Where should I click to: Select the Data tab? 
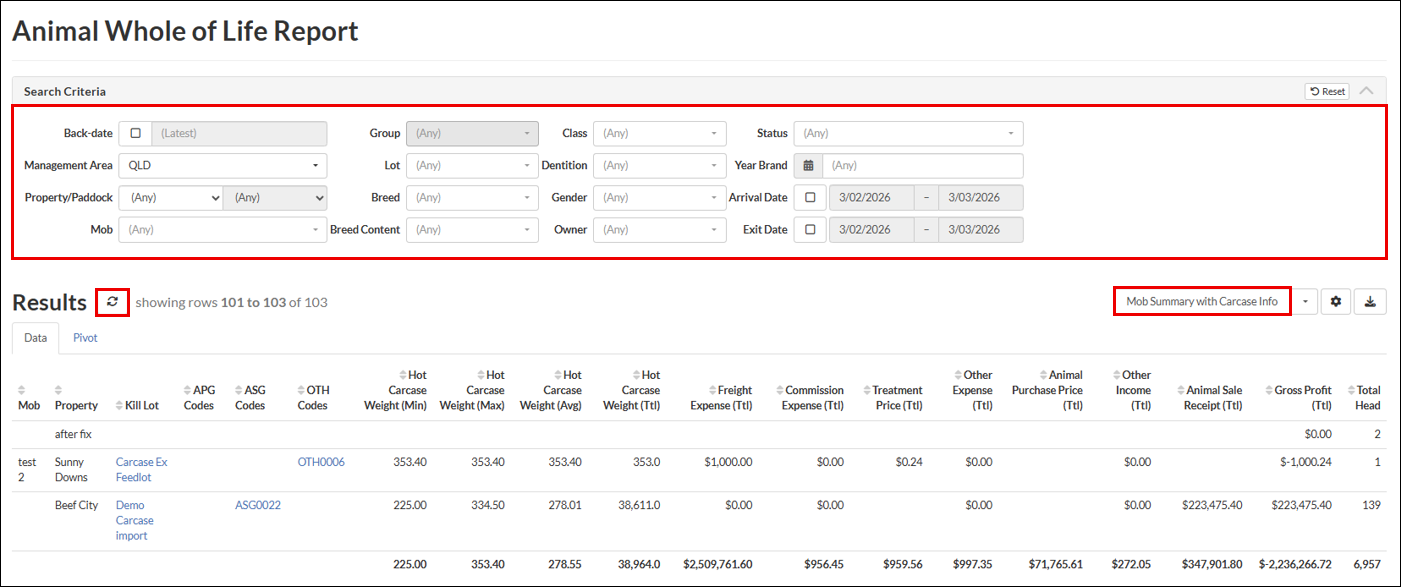coord(36,338)
